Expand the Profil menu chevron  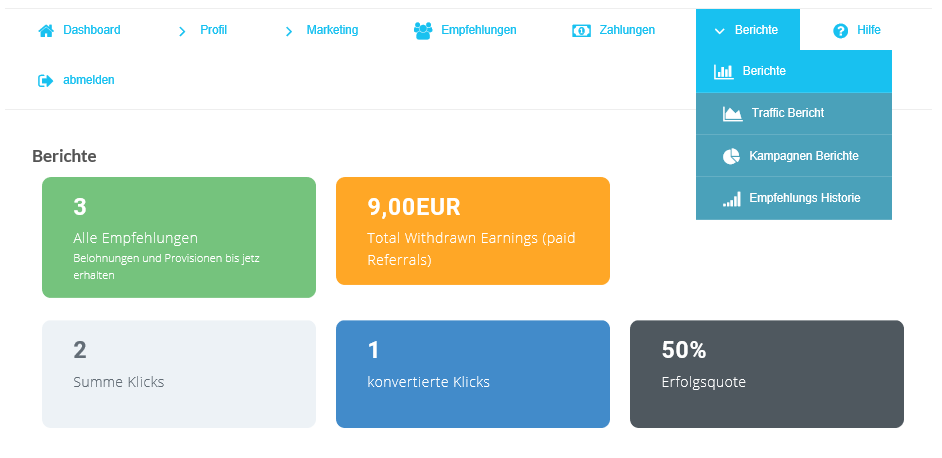click(182, 31)
